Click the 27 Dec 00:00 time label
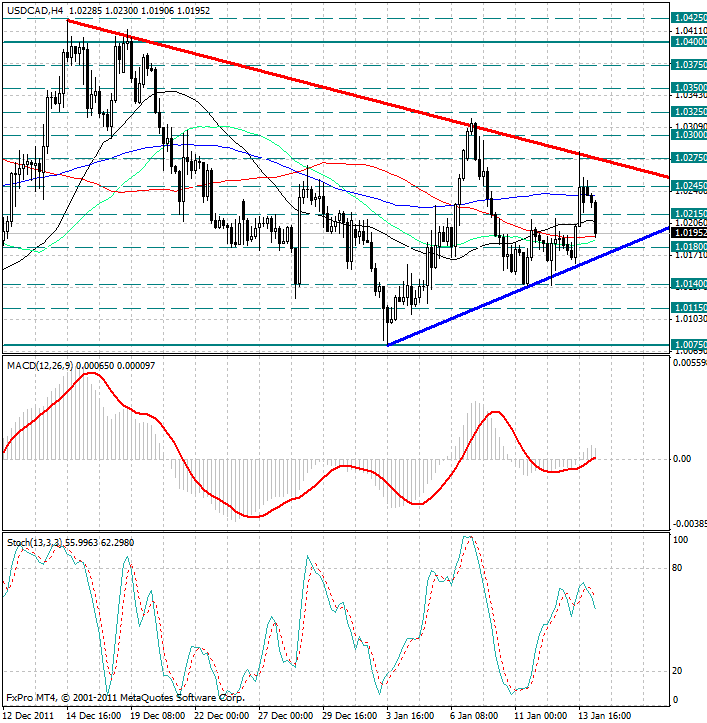The height and width of the screenshot is (723, 707). 285,716
